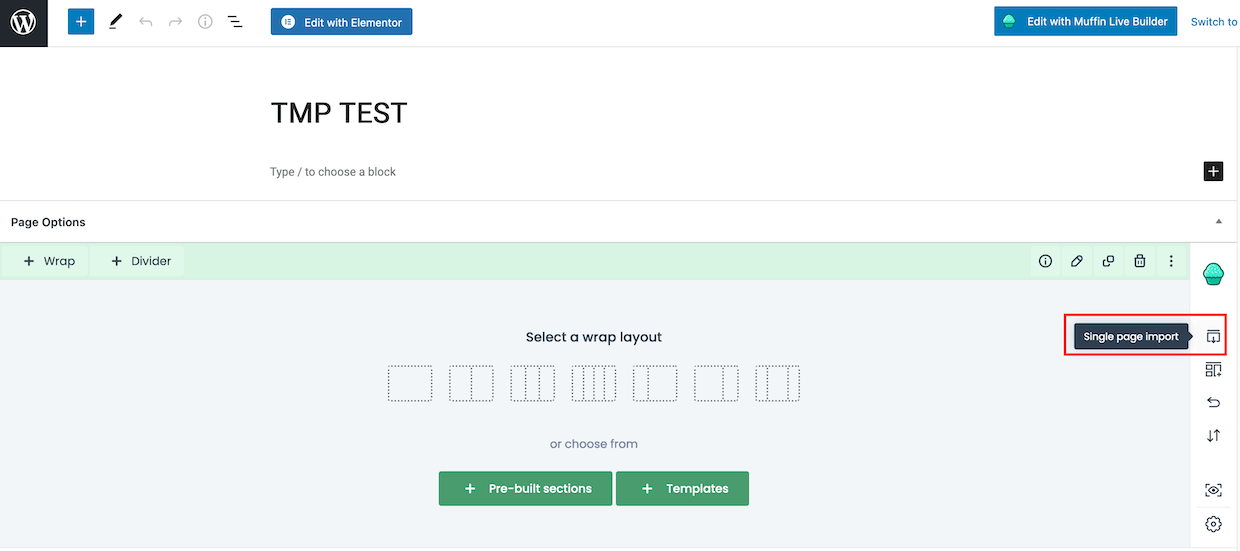Click the TMP TEST title field
This screenshot has height=551, width=1240.
click(339, 113)
